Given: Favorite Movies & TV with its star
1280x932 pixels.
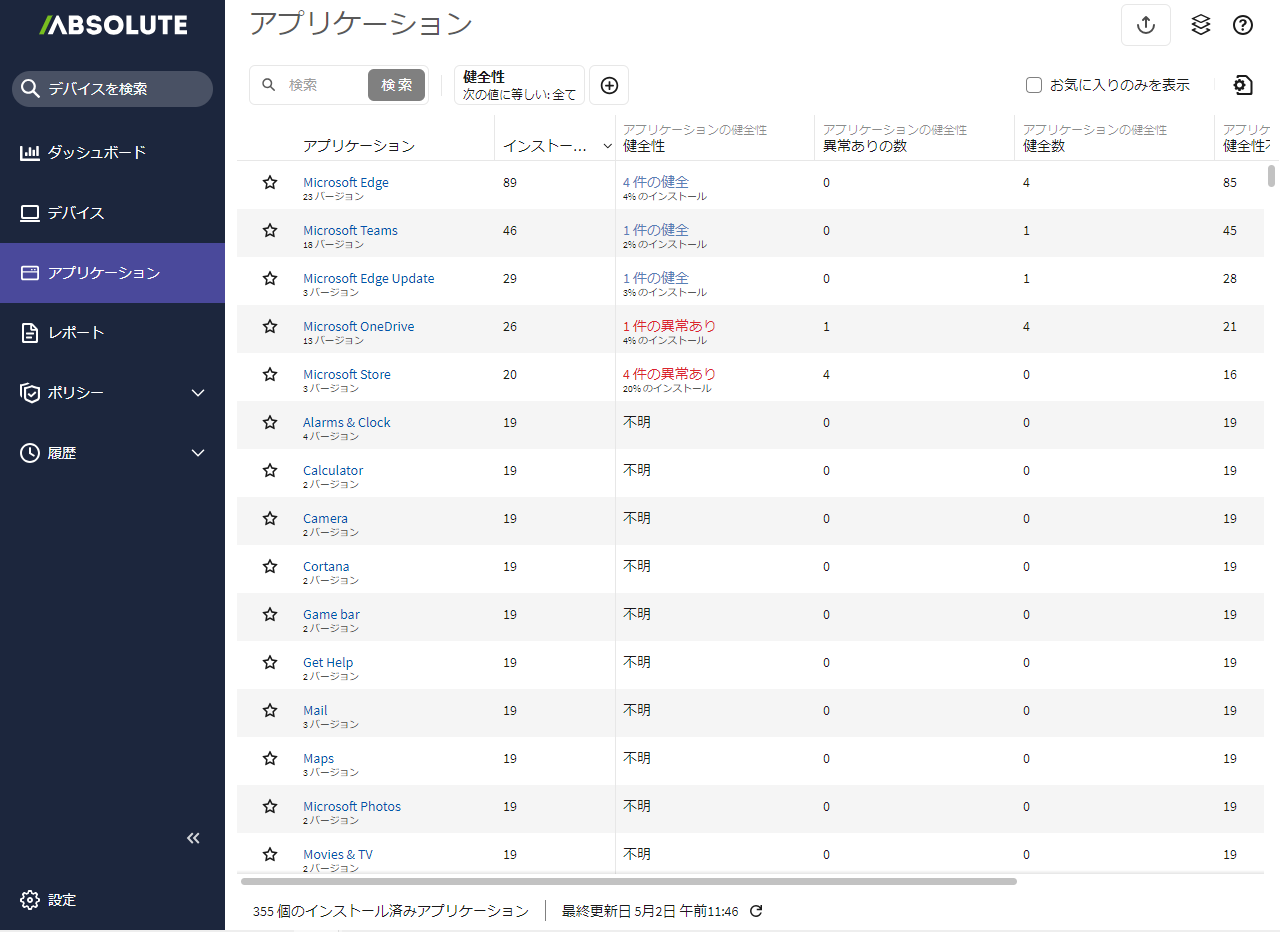Looking at the screenshot, I should coord(270,855).
